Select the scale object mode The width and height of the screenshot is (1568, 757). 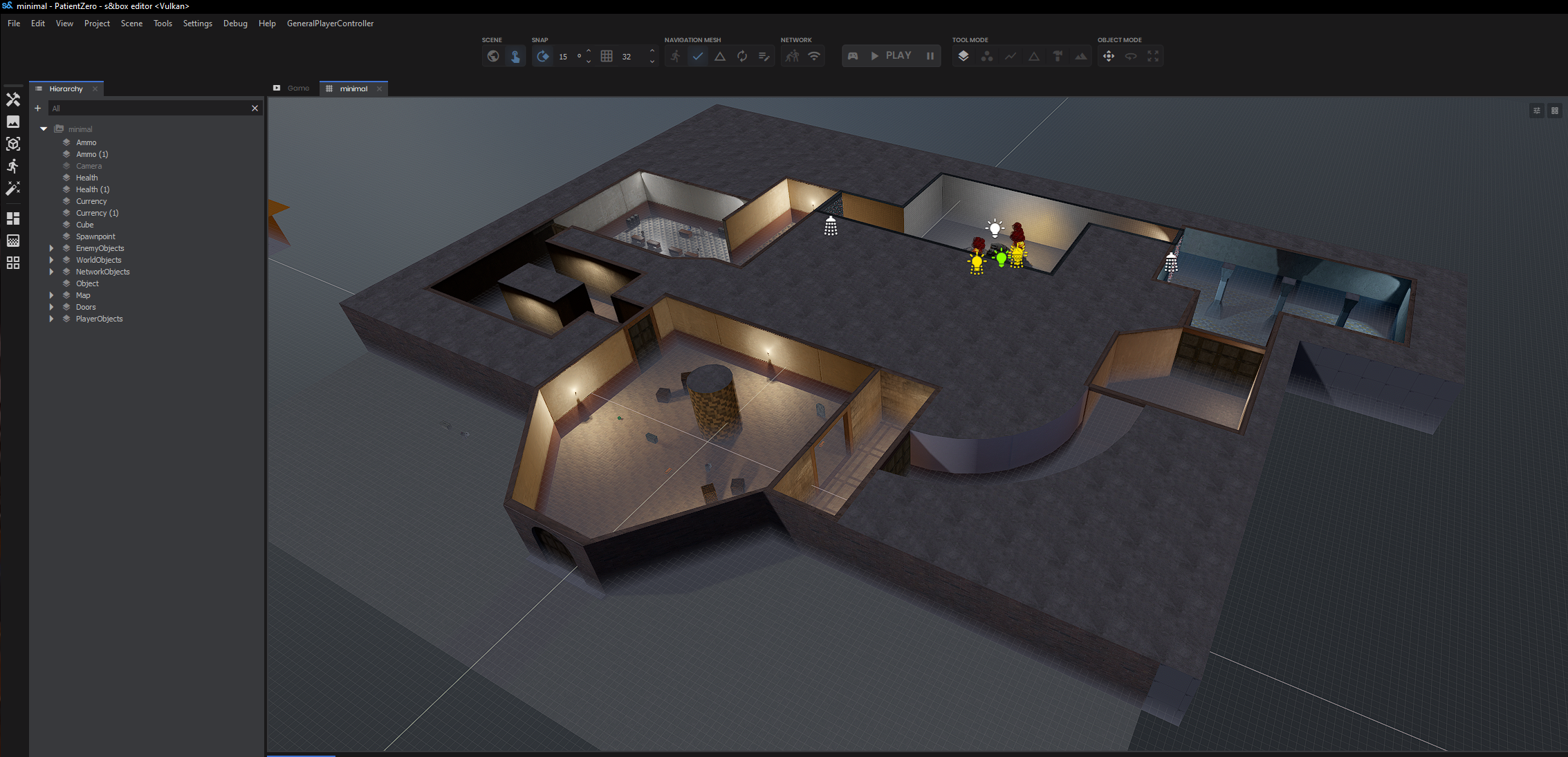pyautogui.click(x=1153, y=56)
